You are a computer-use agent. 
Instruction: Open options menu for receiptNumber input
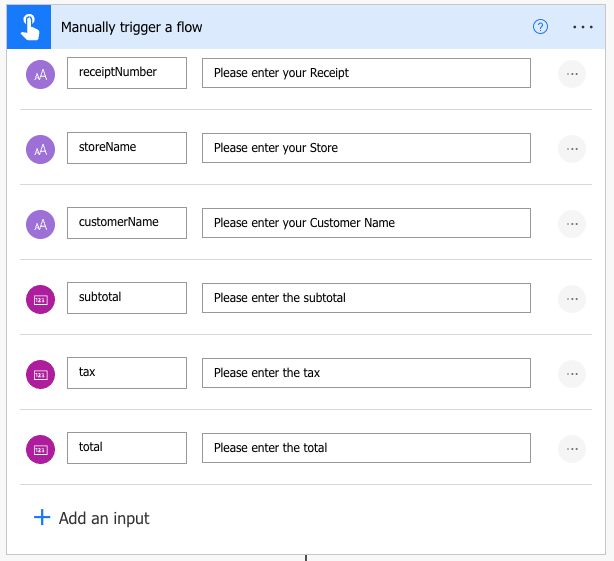click(571, 73)
